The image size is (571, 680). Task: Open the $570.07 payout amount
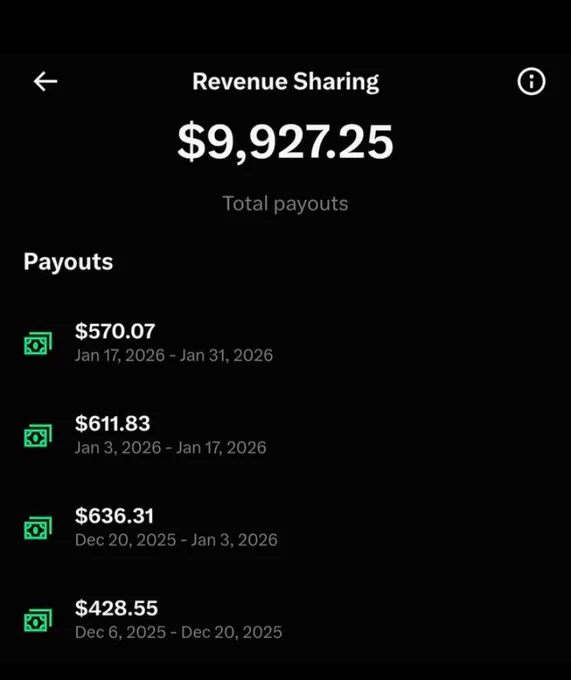point(115,331)
